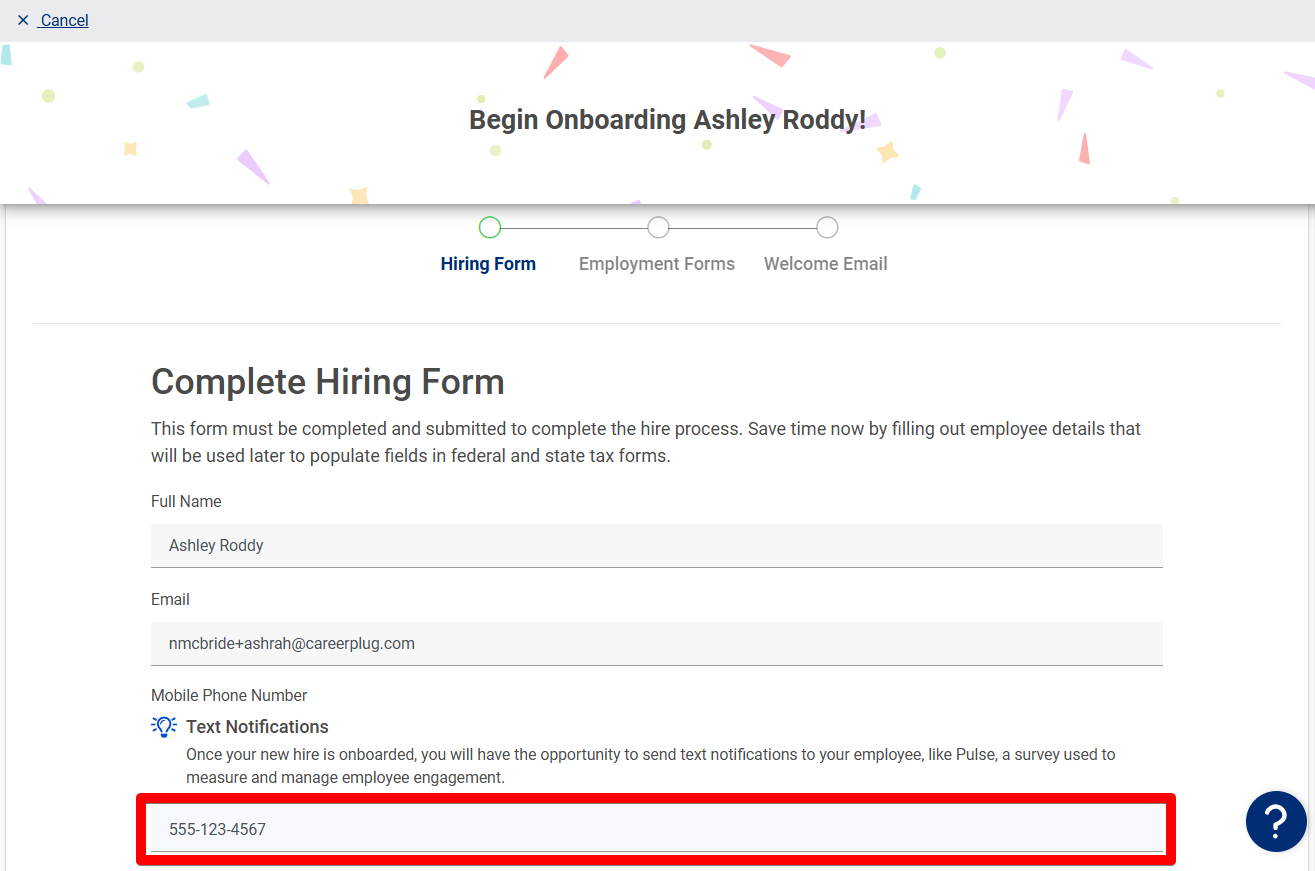This screenshot has width=1315, height=871.
Task: Switch to the Employment Forms step
Action: (656, 263)
